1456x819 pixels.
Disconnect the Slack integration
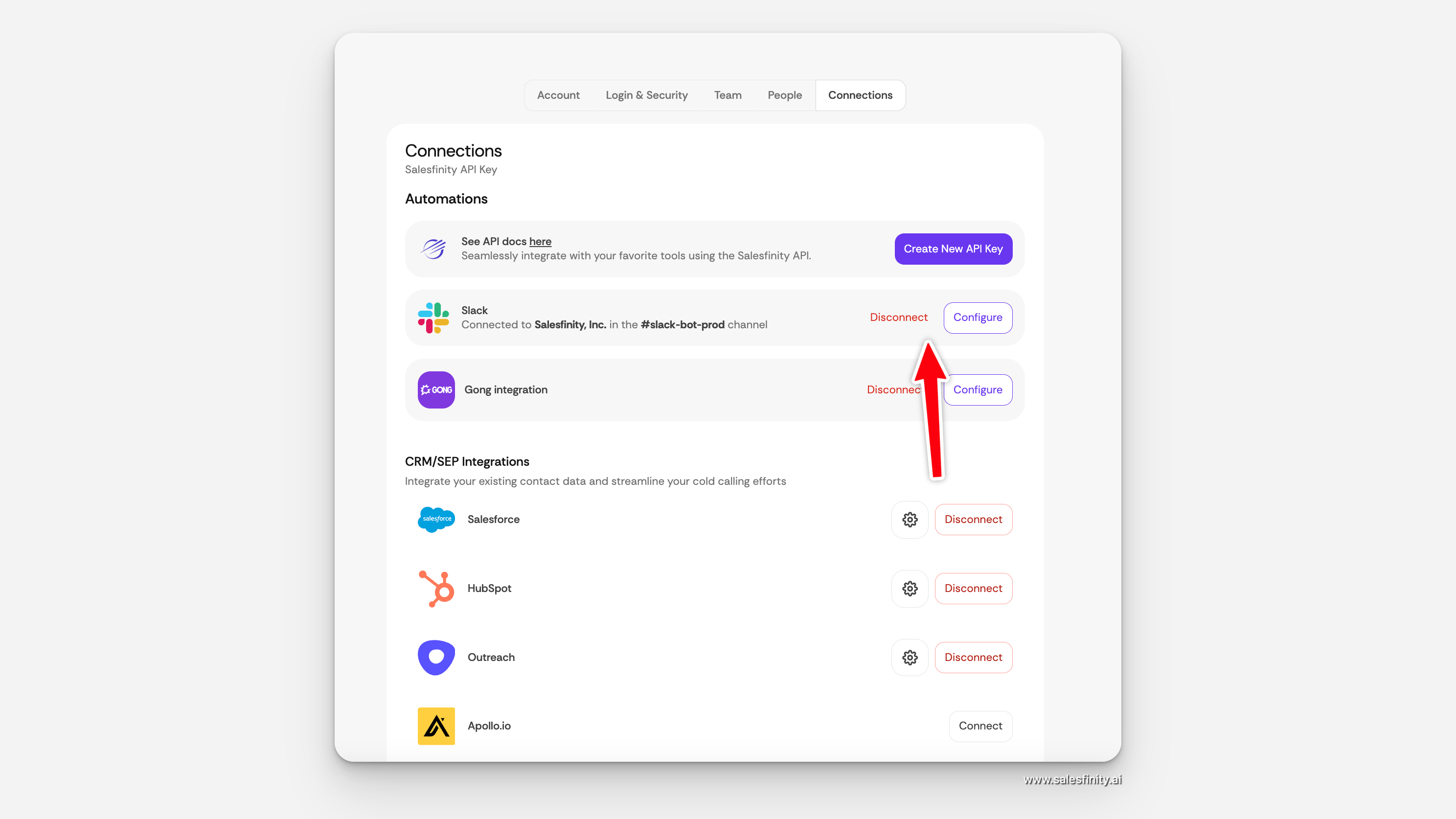coord(898,318)
